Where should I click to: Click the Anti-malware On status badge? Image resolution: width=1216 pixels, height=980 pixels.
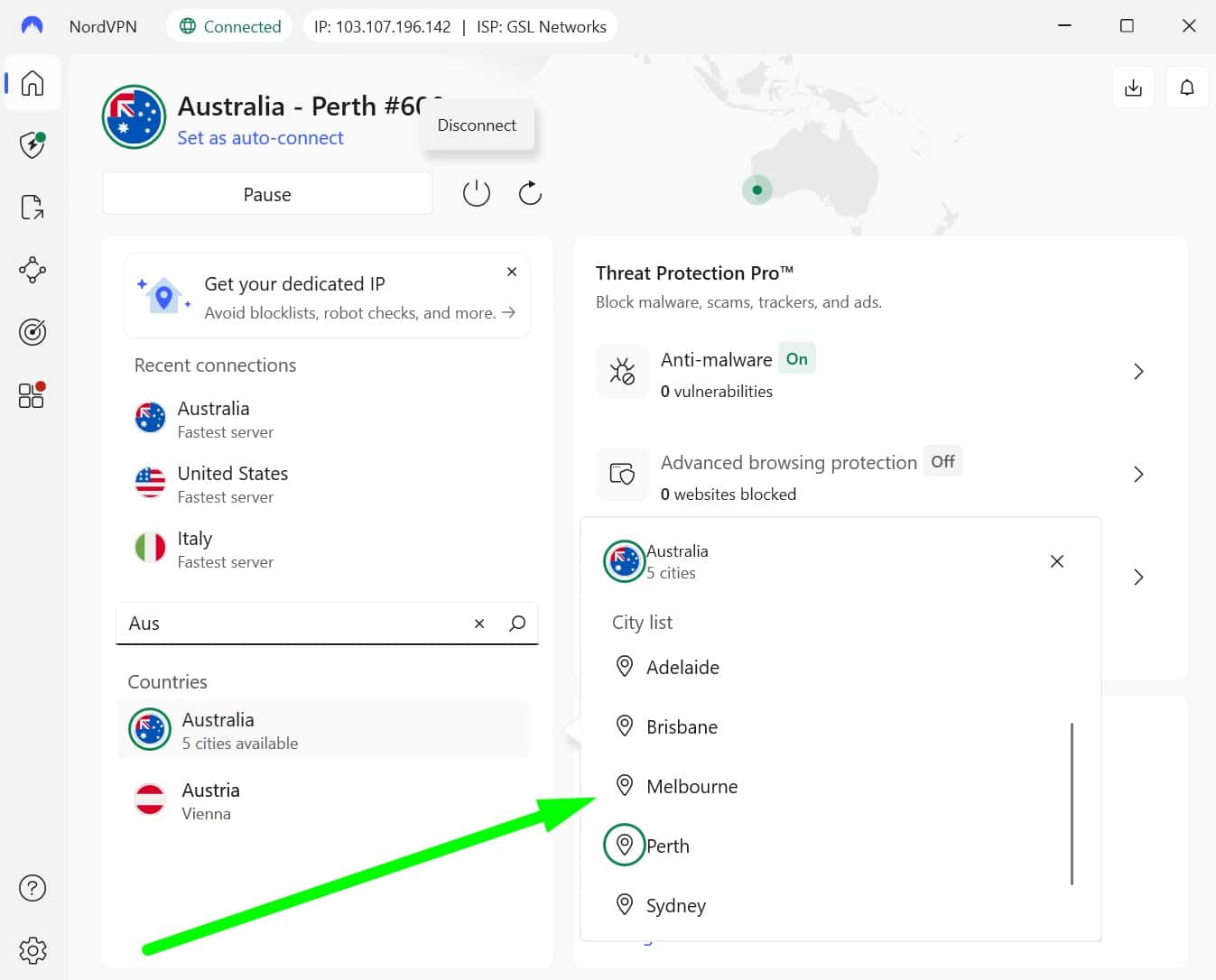(x=797, y=359)
